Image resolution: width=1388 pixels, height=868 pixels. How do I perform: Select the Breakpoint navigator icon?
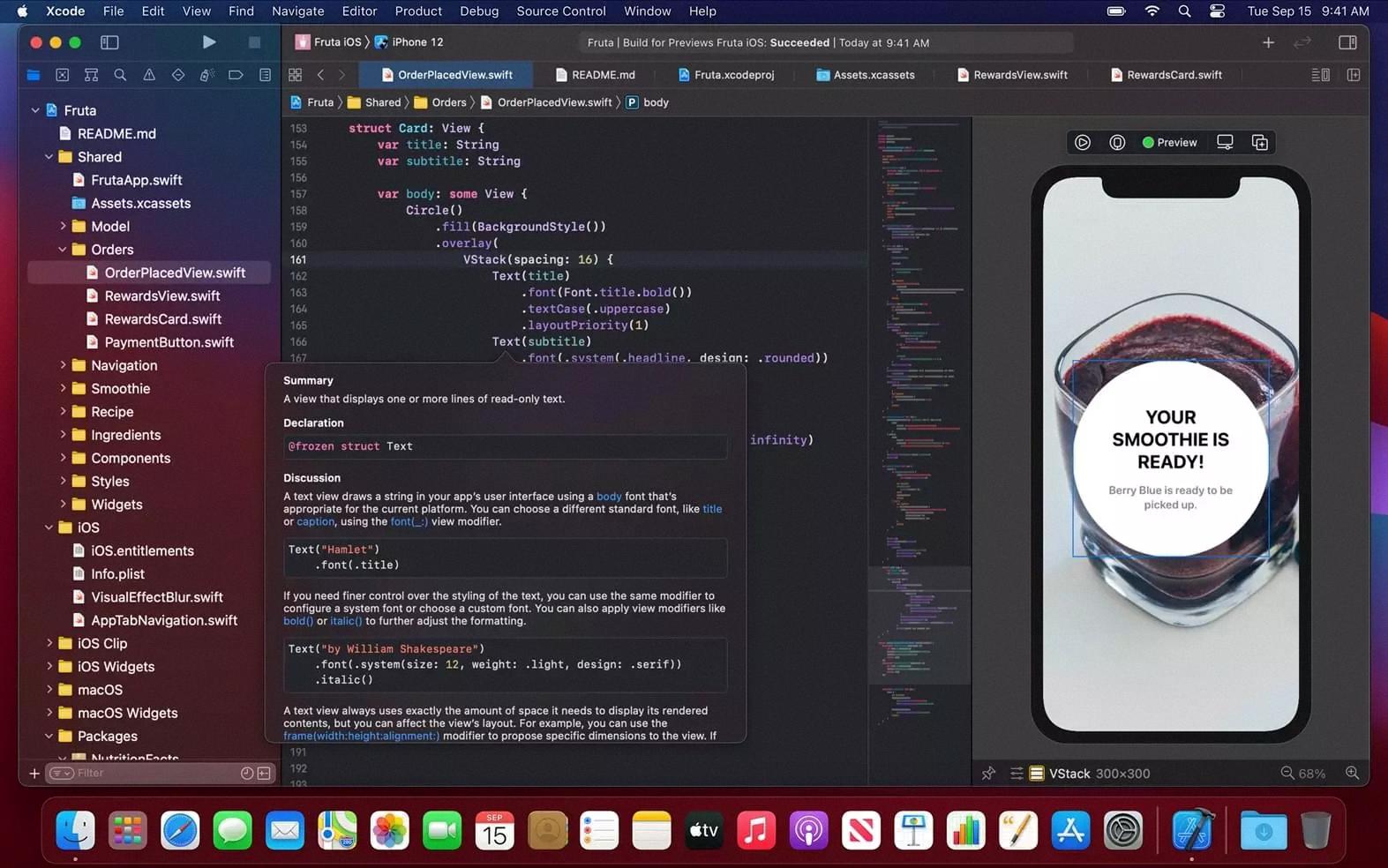236,75
